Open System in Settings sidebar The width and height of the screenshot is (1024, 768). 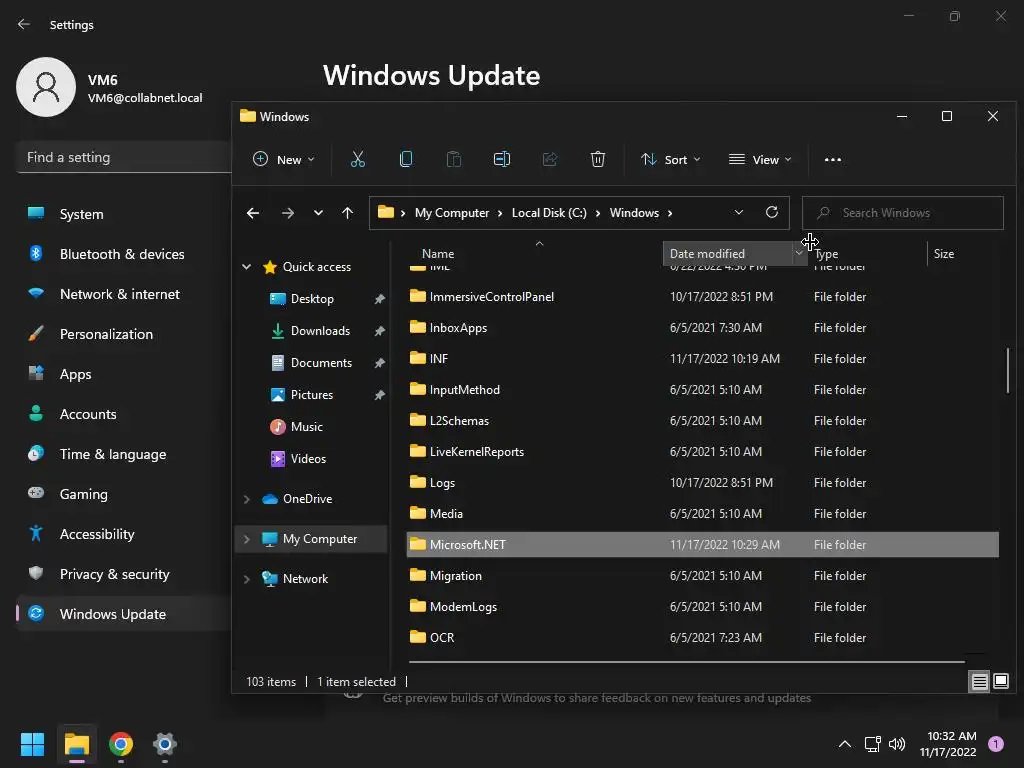pyautogui.click(x=124, y=214)
